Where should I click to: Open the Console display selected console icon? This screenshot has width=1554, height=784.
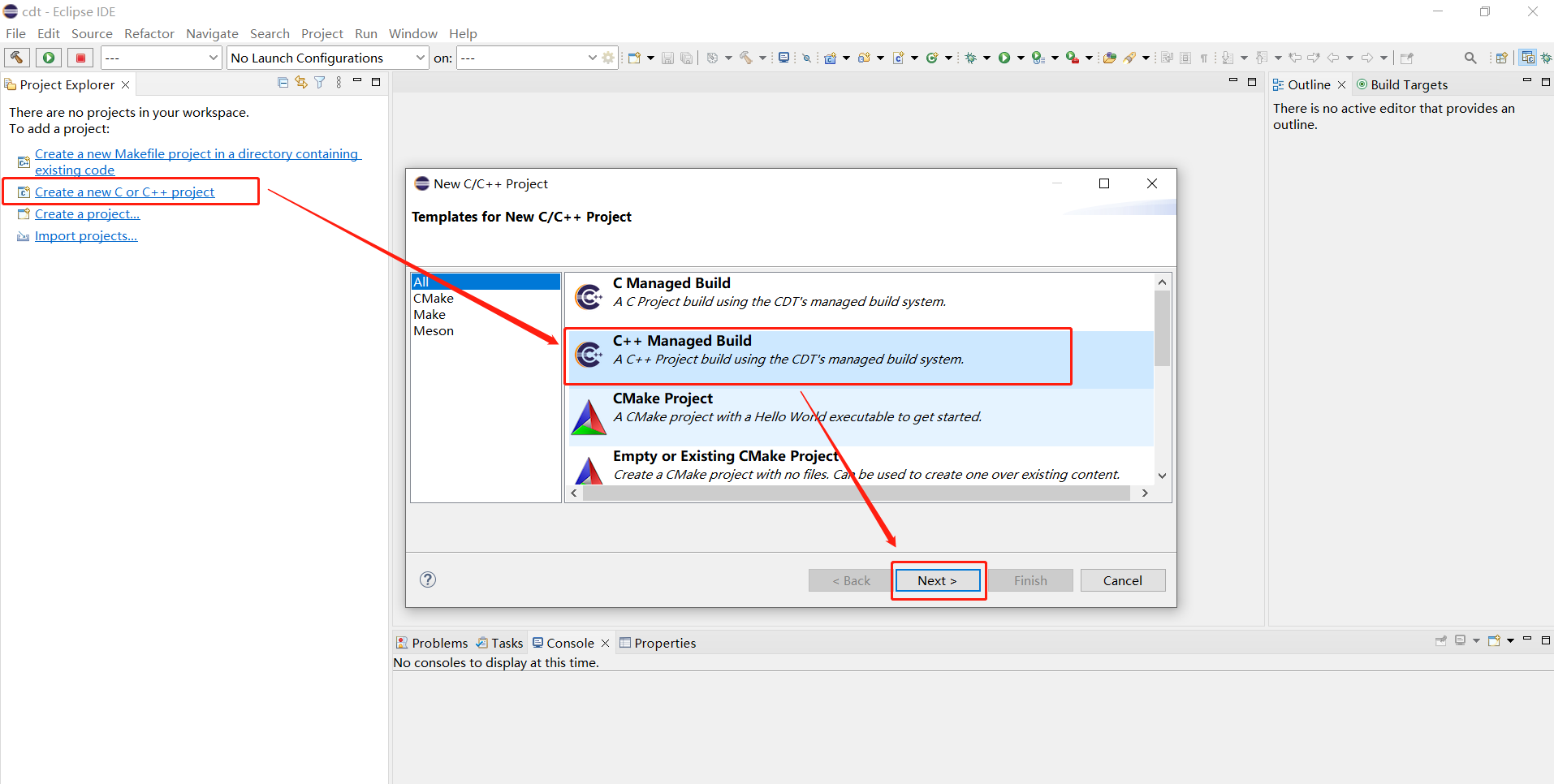[1460, 640]
